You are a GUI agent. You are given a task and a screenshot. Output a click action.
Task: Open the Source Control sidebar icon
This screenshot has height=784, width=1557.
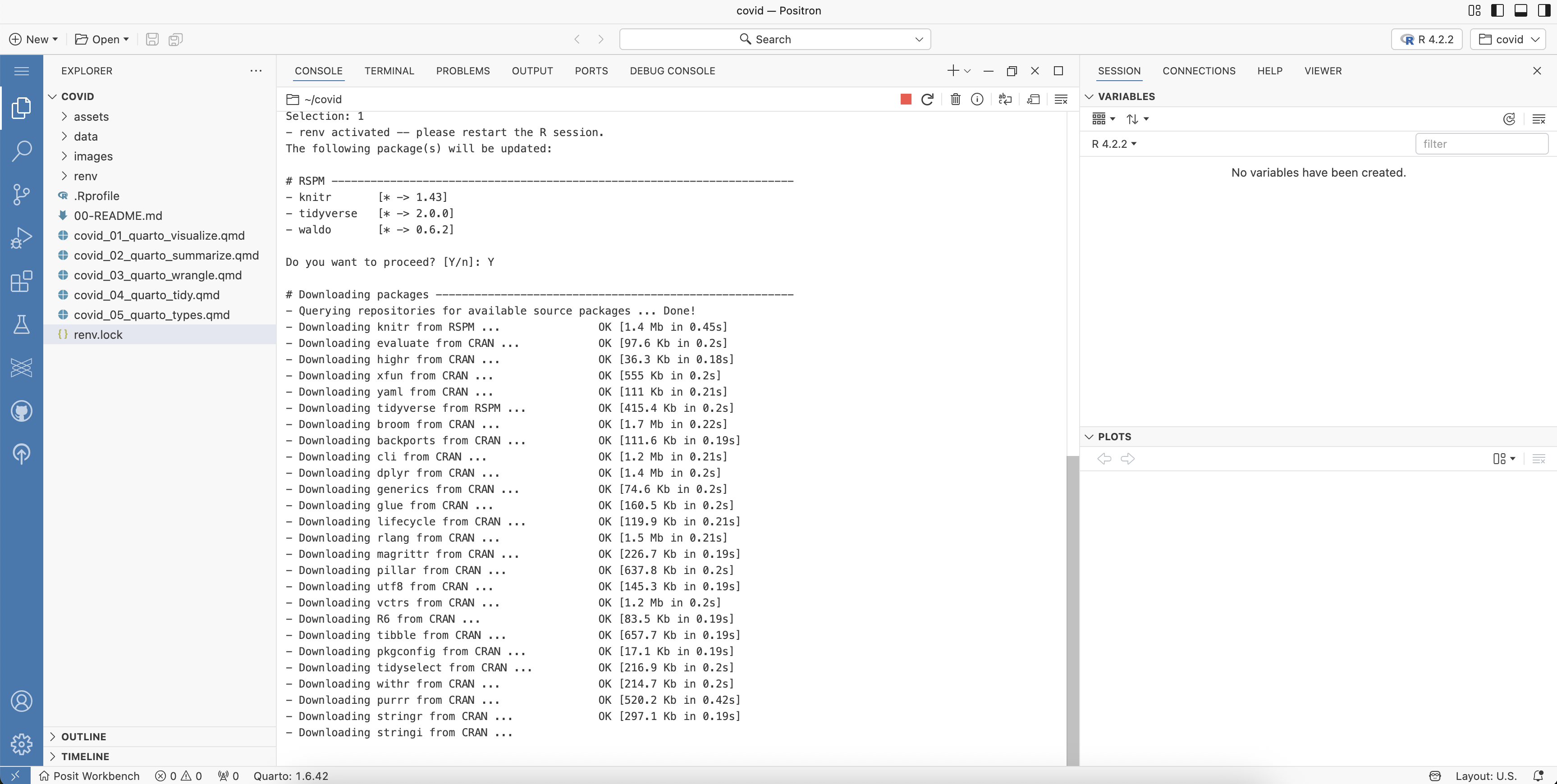pos(21,194)
